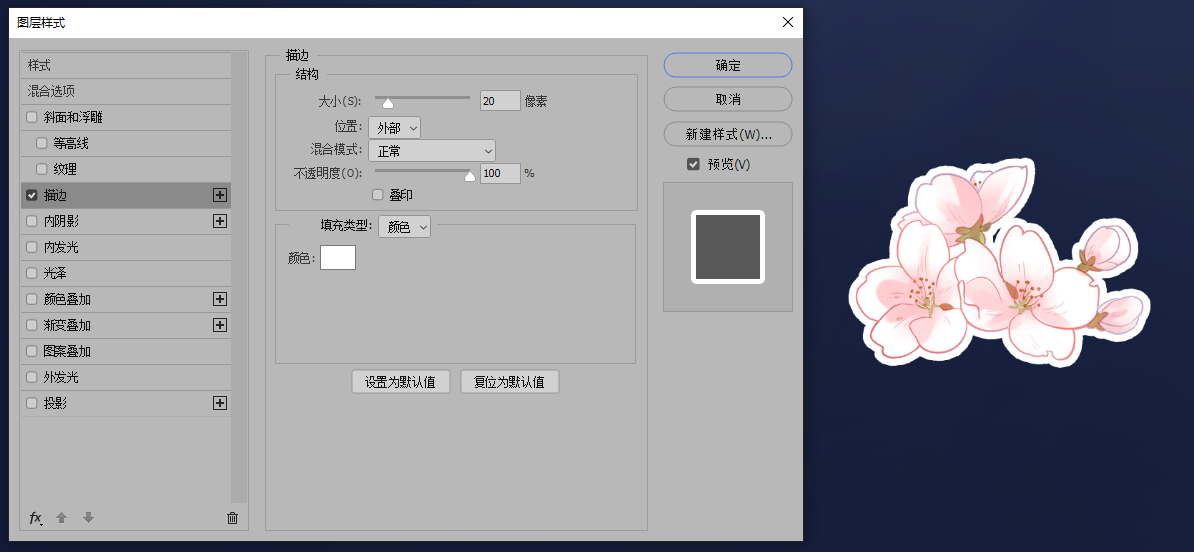
Task: Tick the 等高线 checkbox
Action: 41,143
